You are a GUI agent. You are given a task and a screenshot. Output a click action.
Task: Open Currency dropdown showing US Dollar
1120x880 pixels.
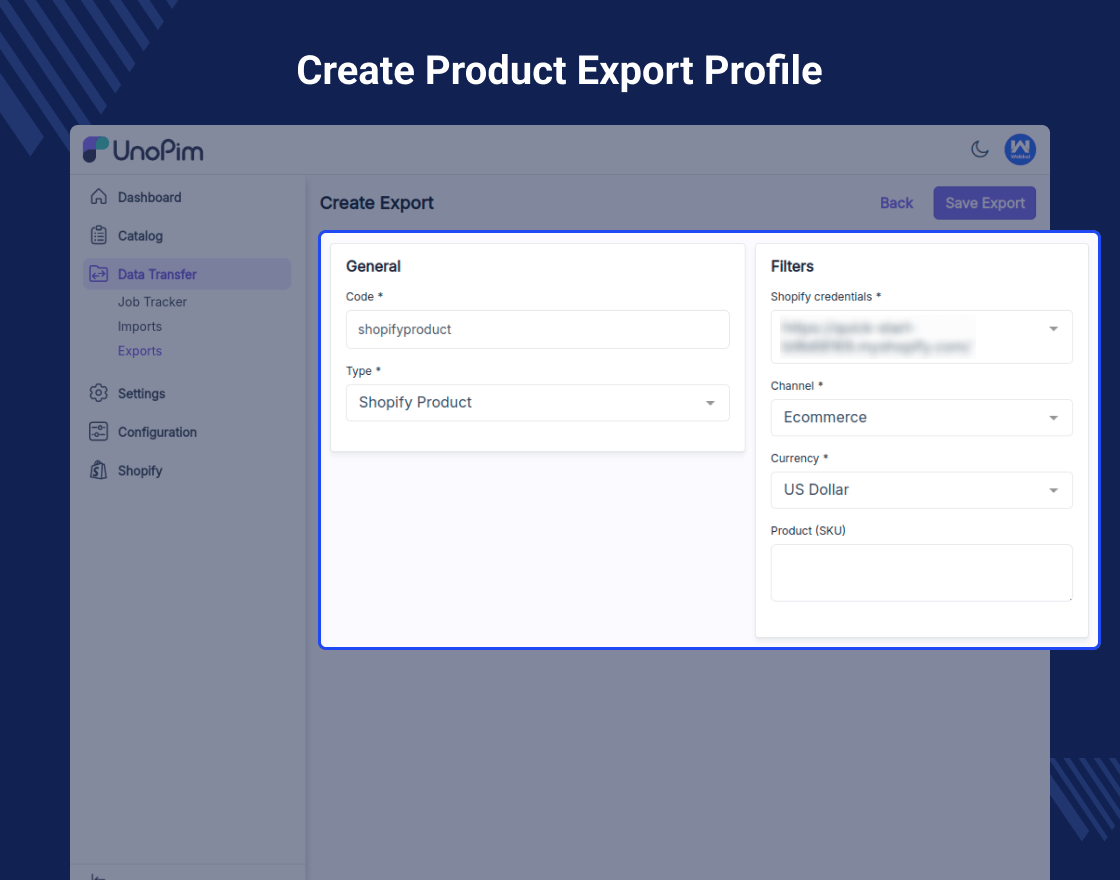(921, 490)
